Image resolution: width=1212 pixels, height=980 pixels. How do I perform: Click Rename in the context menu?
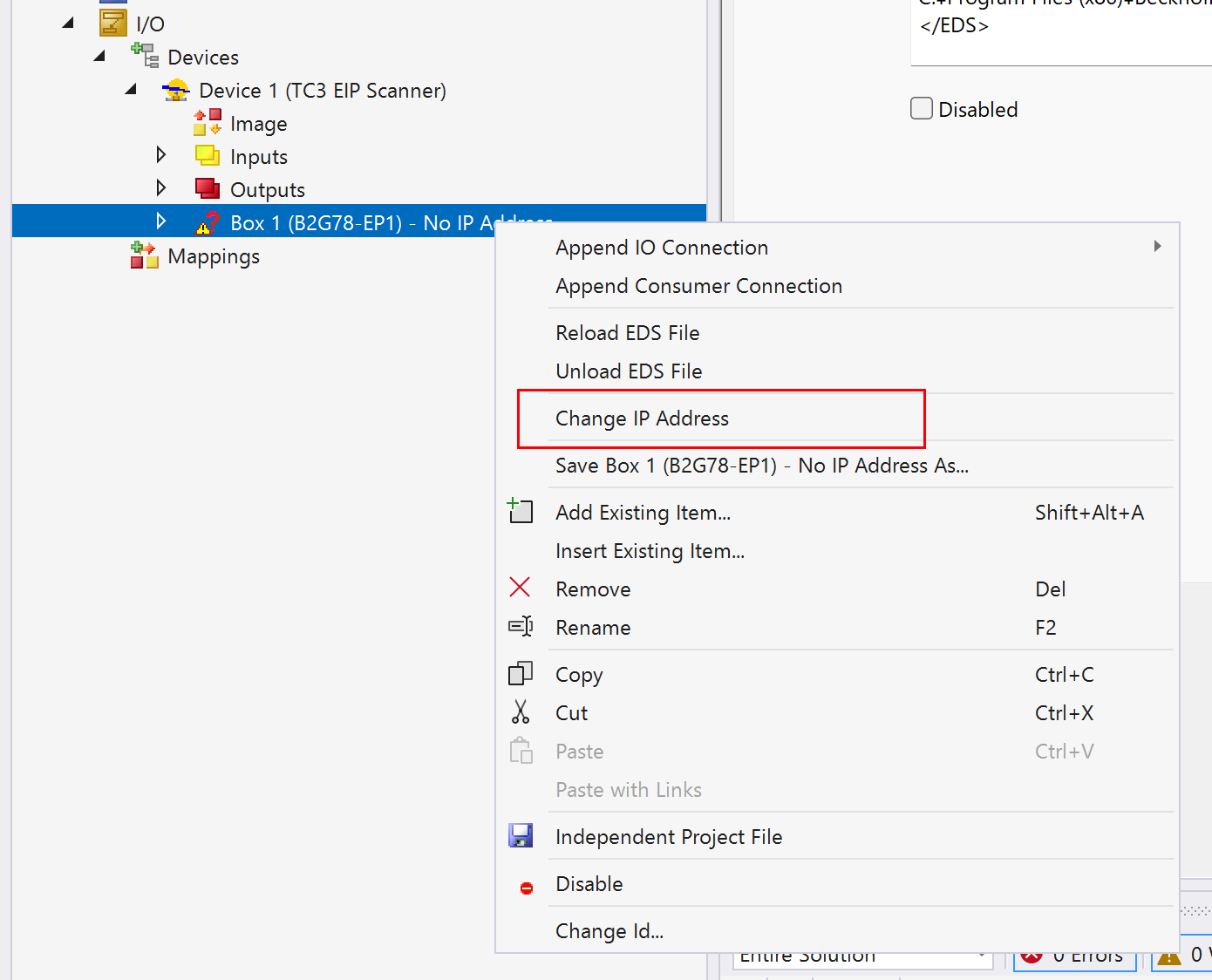coord(593,628)
